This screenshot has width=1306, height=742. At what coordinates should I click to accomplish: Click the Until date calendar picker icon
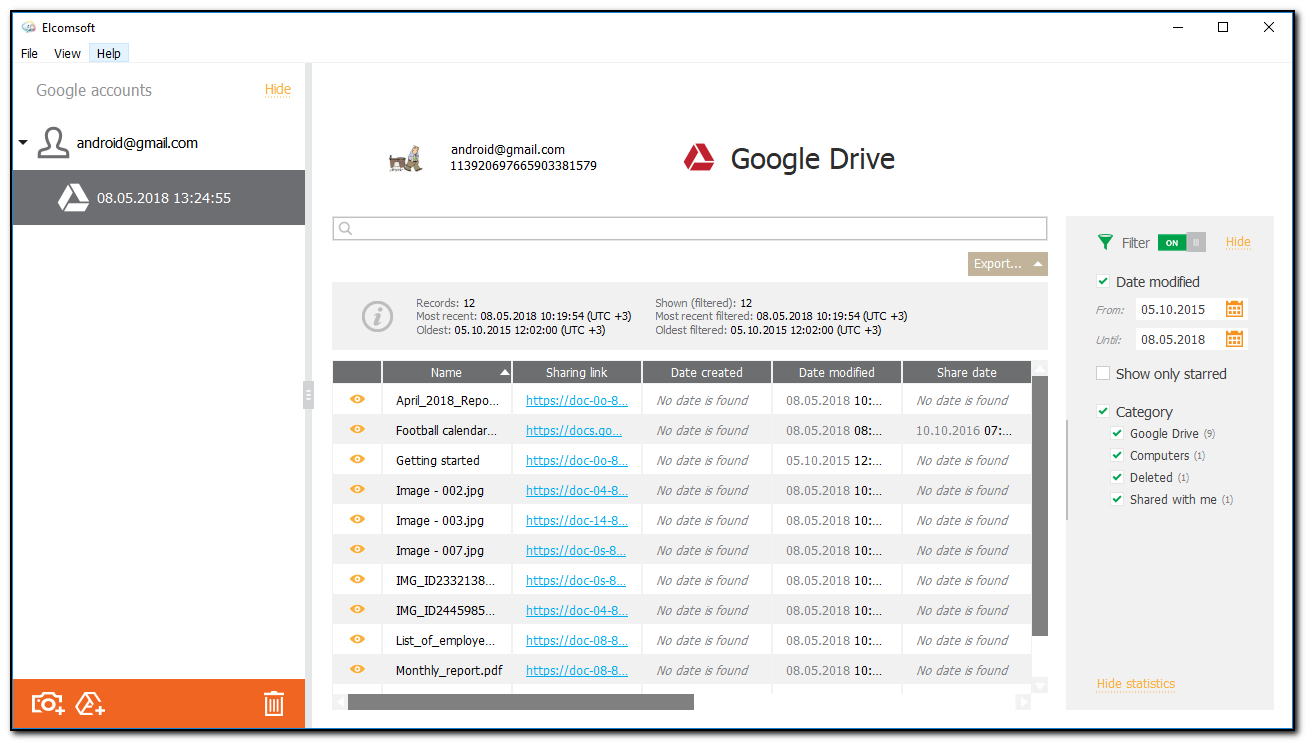coord(1234,339)
